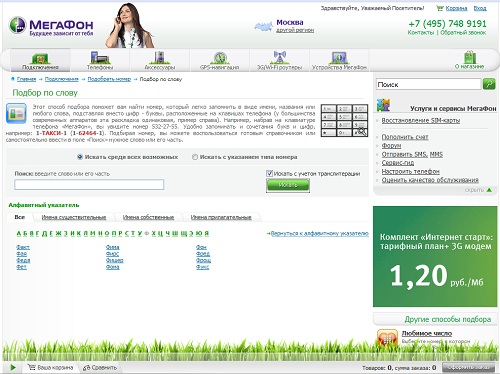Screen dimensions: 500x374
Task: Open the Ваша корзина panel
Action: [51, 367]
